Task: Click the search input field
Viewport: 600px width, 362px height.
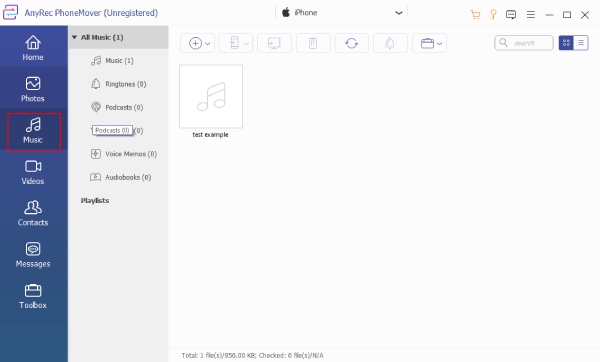Action: [x=524, y=43]
